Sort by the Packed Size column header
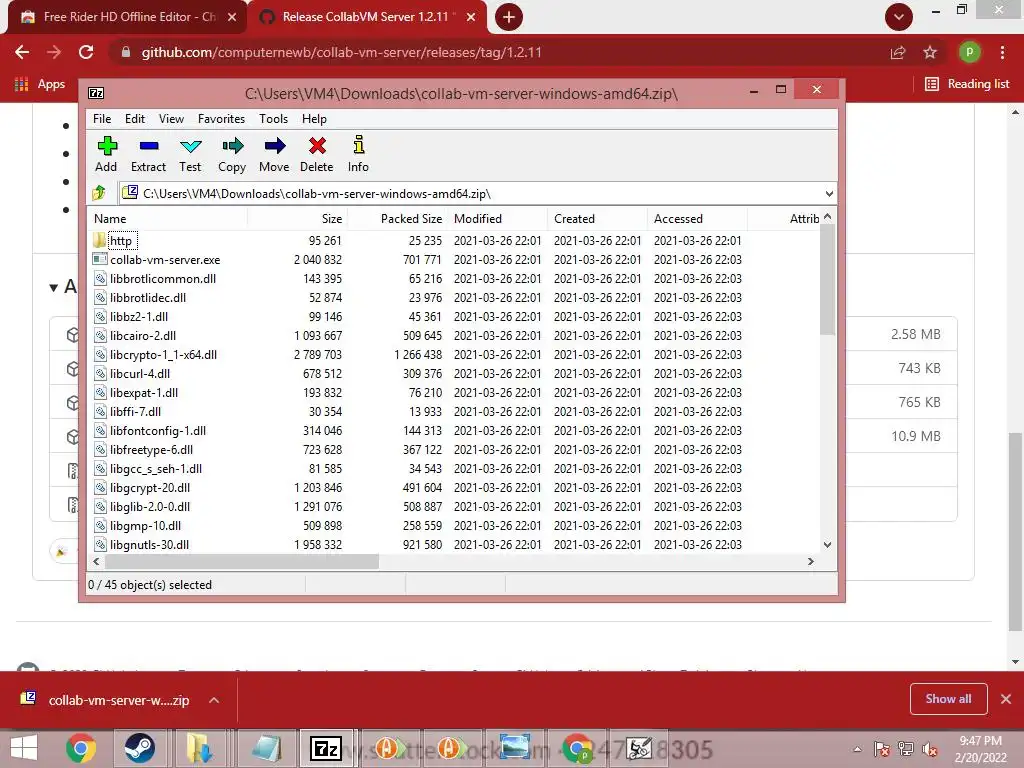 click(x=397, y=219)
